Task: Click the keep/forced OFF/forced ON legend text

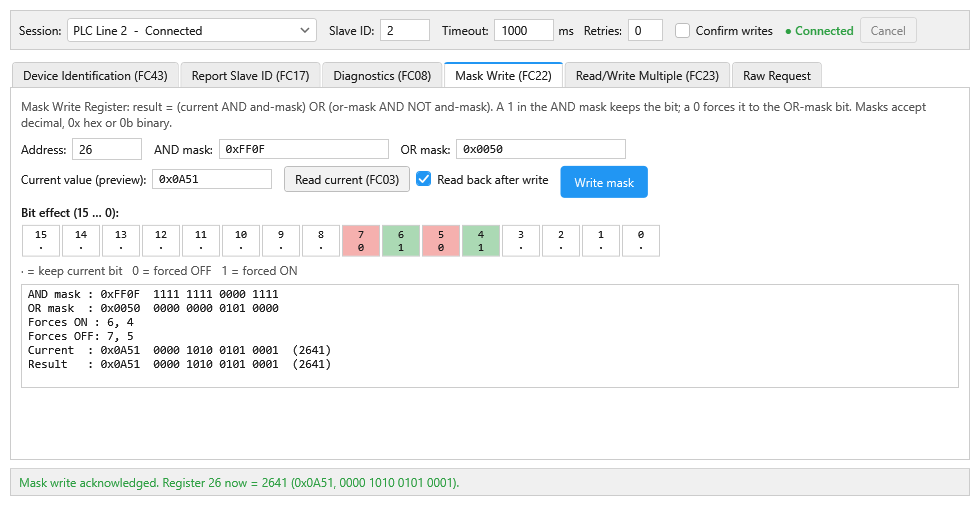Action: [x=159, y=271]
